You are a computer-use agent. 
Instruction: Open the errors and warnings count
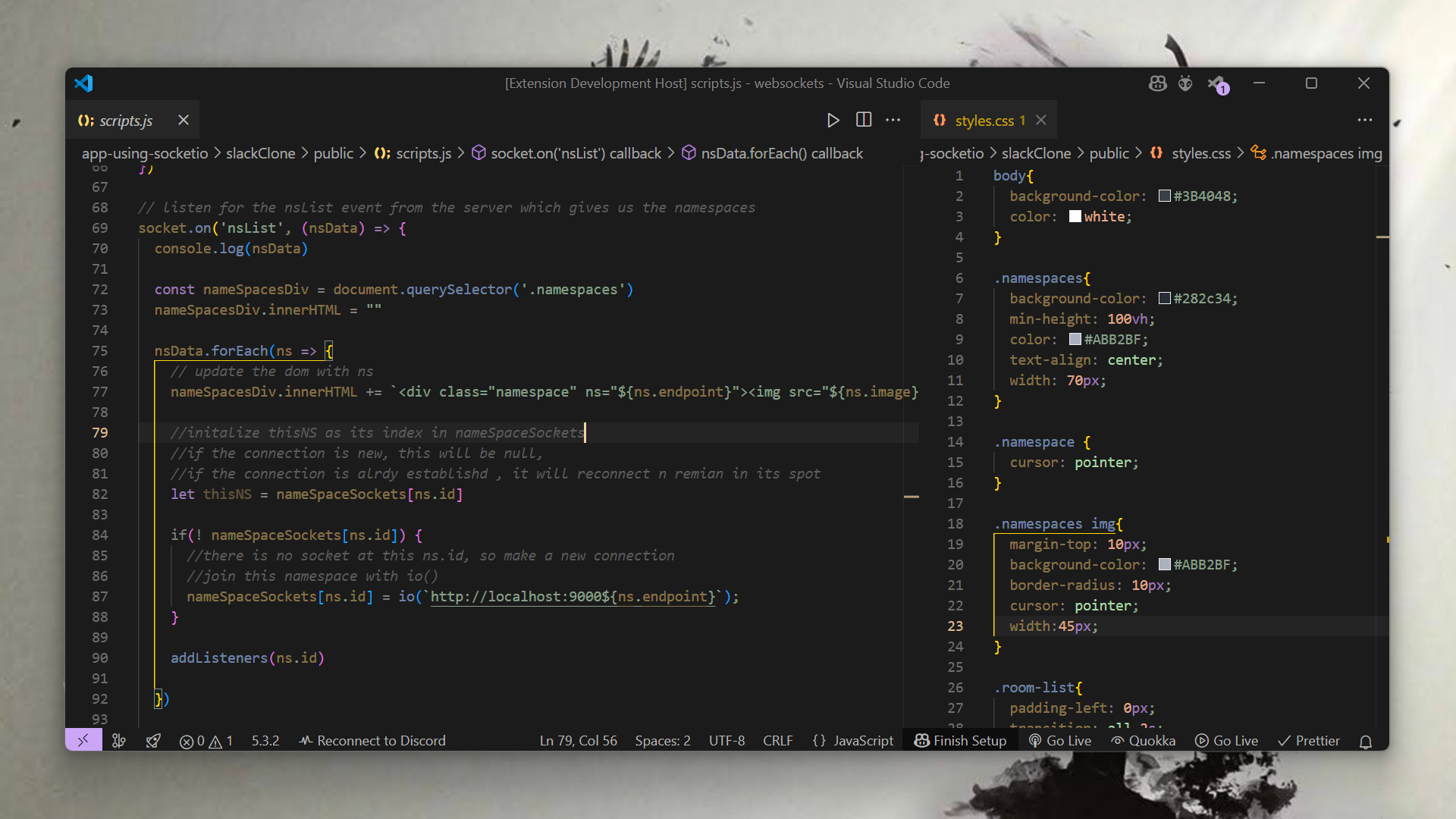pos(206,741)
